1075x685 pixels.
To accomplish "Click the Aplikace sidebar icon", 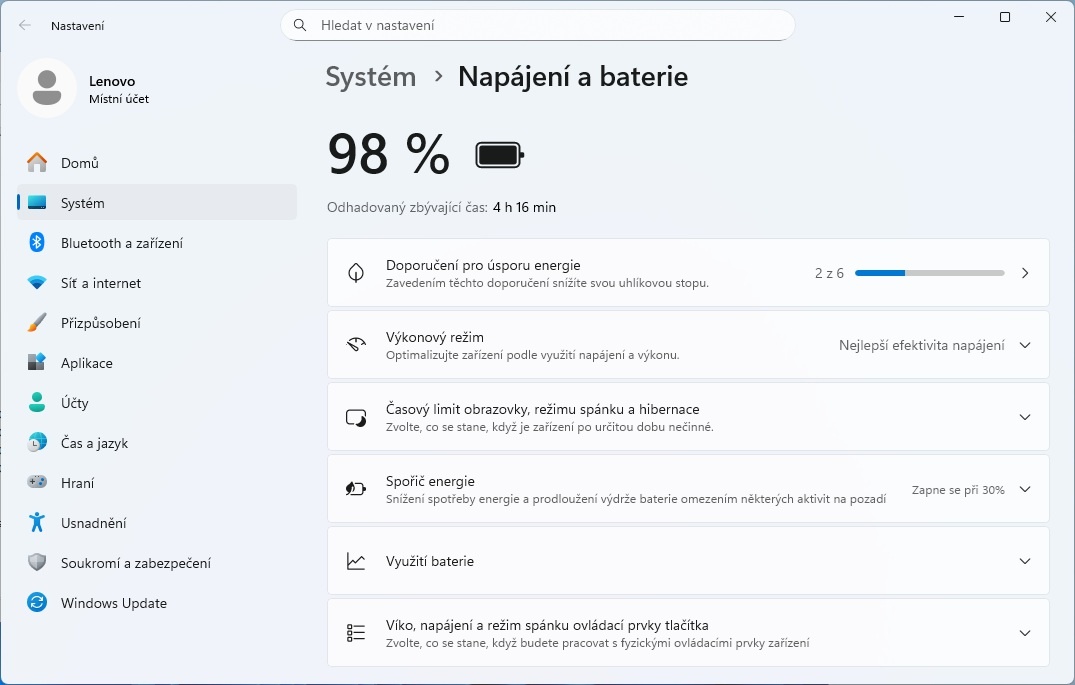I will coord(40,362).
